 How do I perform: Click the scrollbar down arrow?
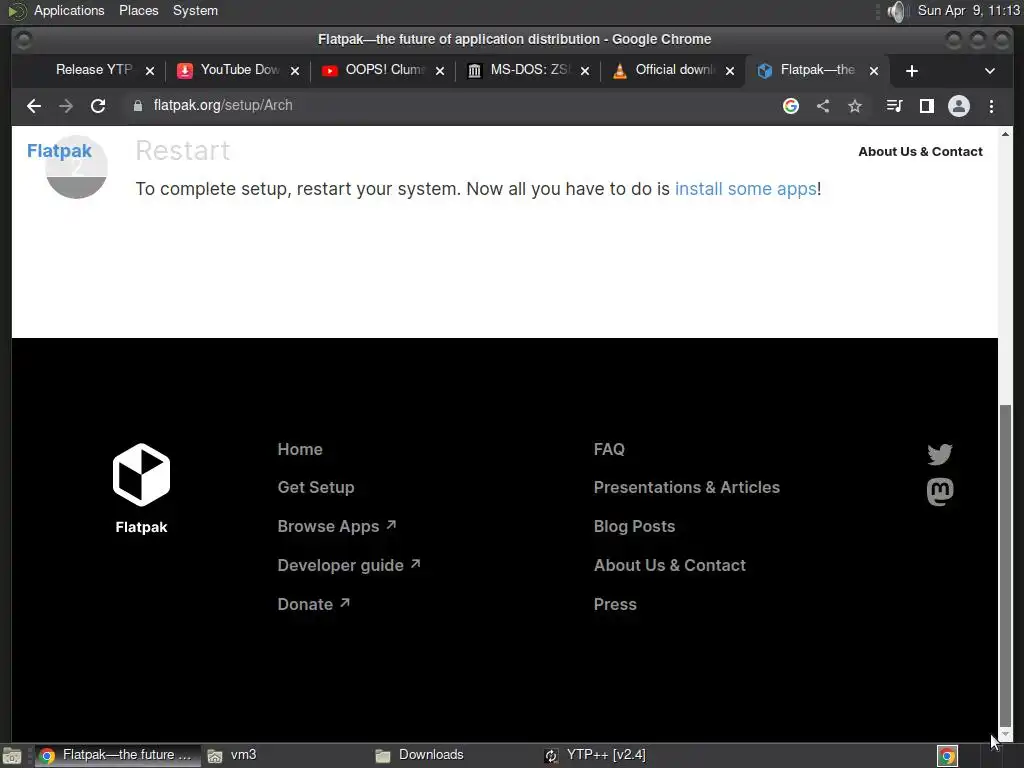click(1006, 735)
